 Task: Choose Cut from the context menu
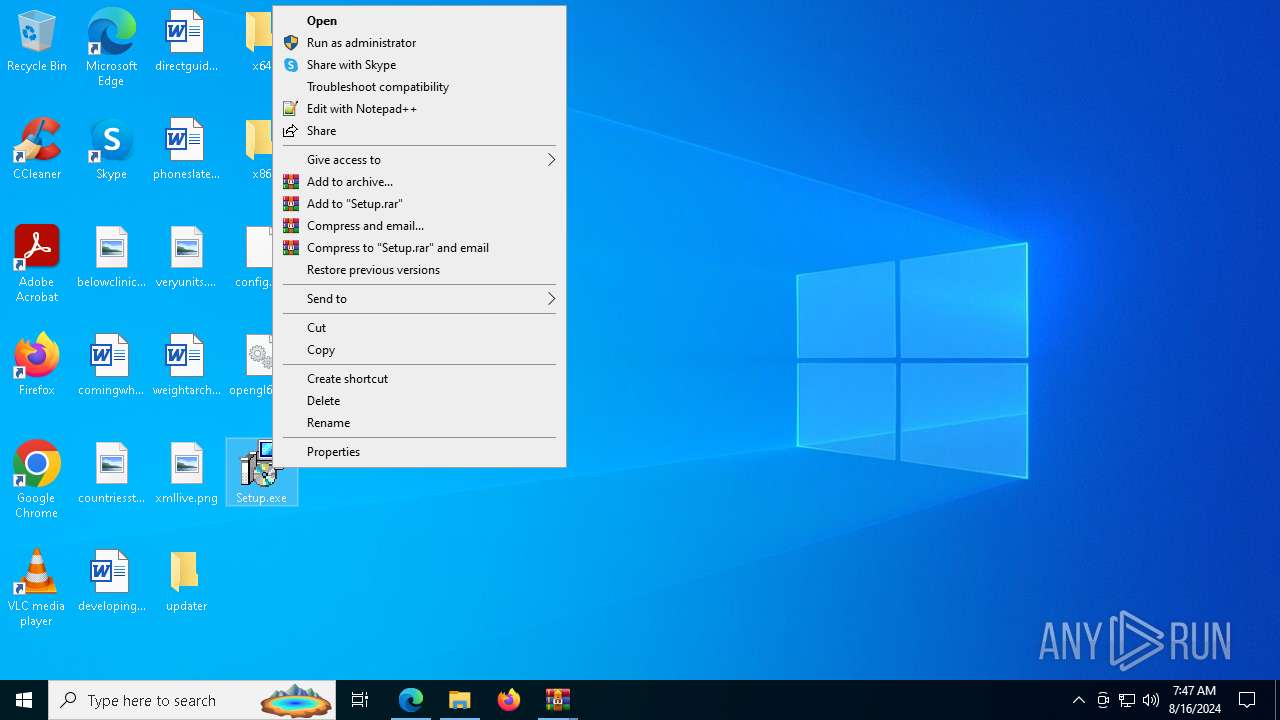coord(420,328)
